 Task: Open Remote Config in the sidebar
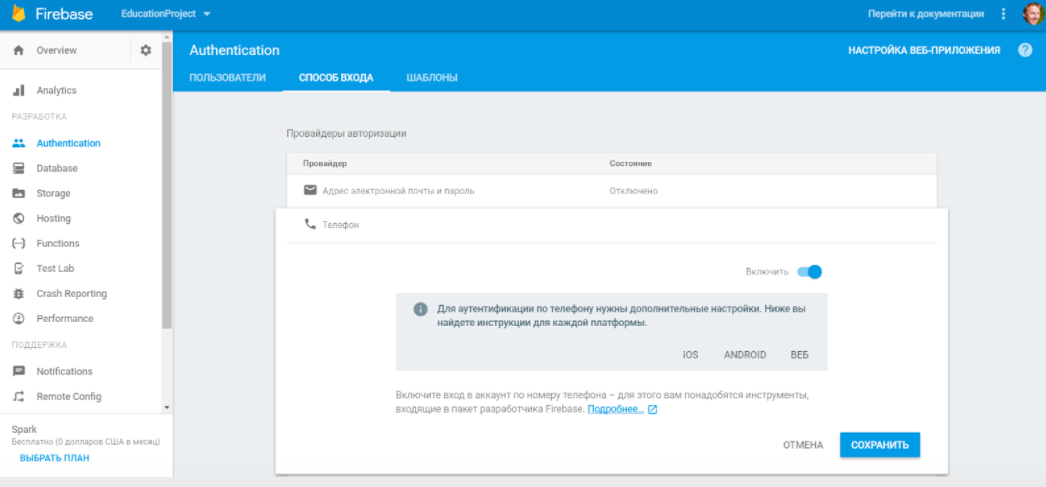point(69,396)
